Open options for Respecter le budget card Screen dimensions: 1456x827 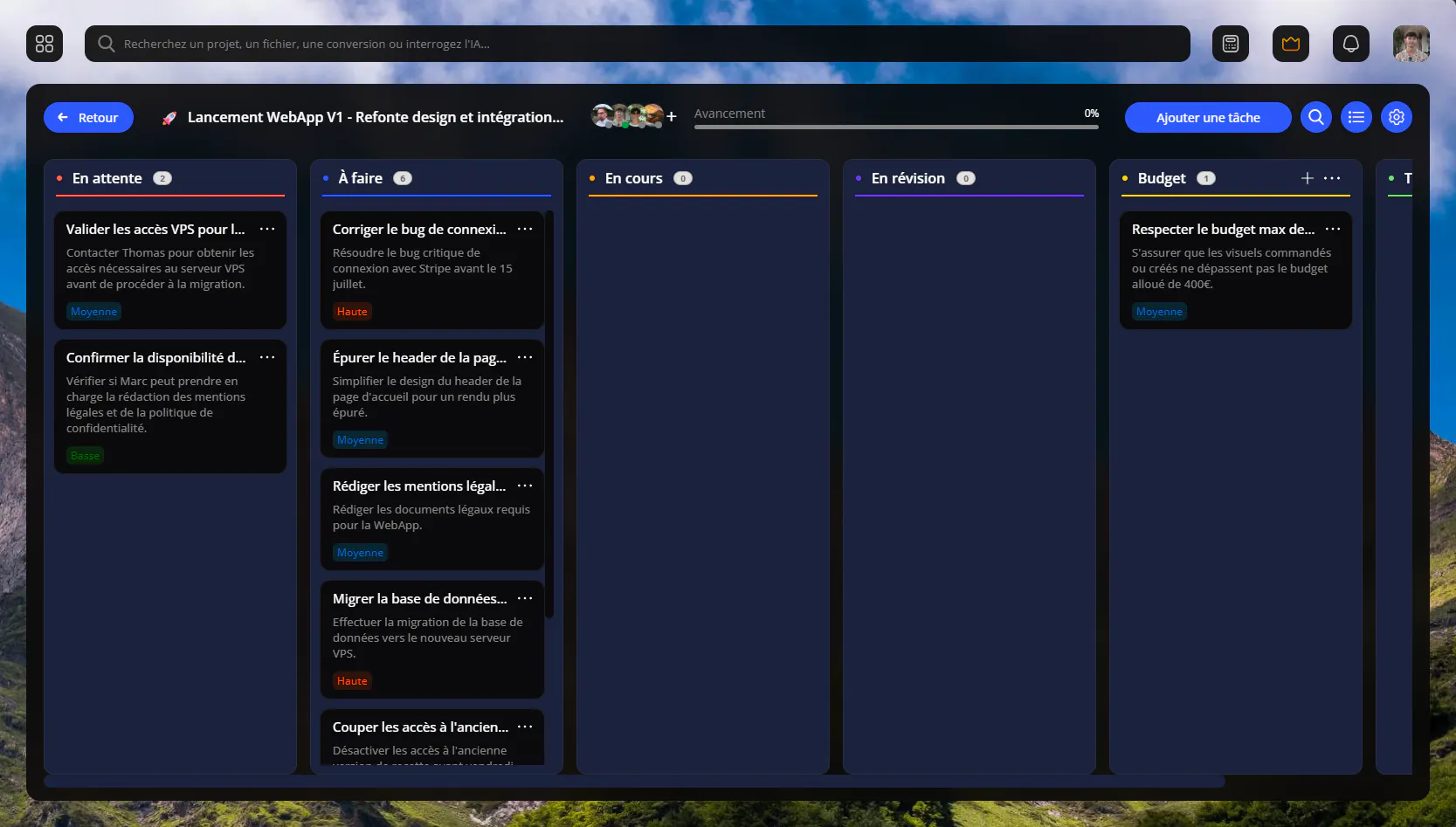coord(1333,229)
